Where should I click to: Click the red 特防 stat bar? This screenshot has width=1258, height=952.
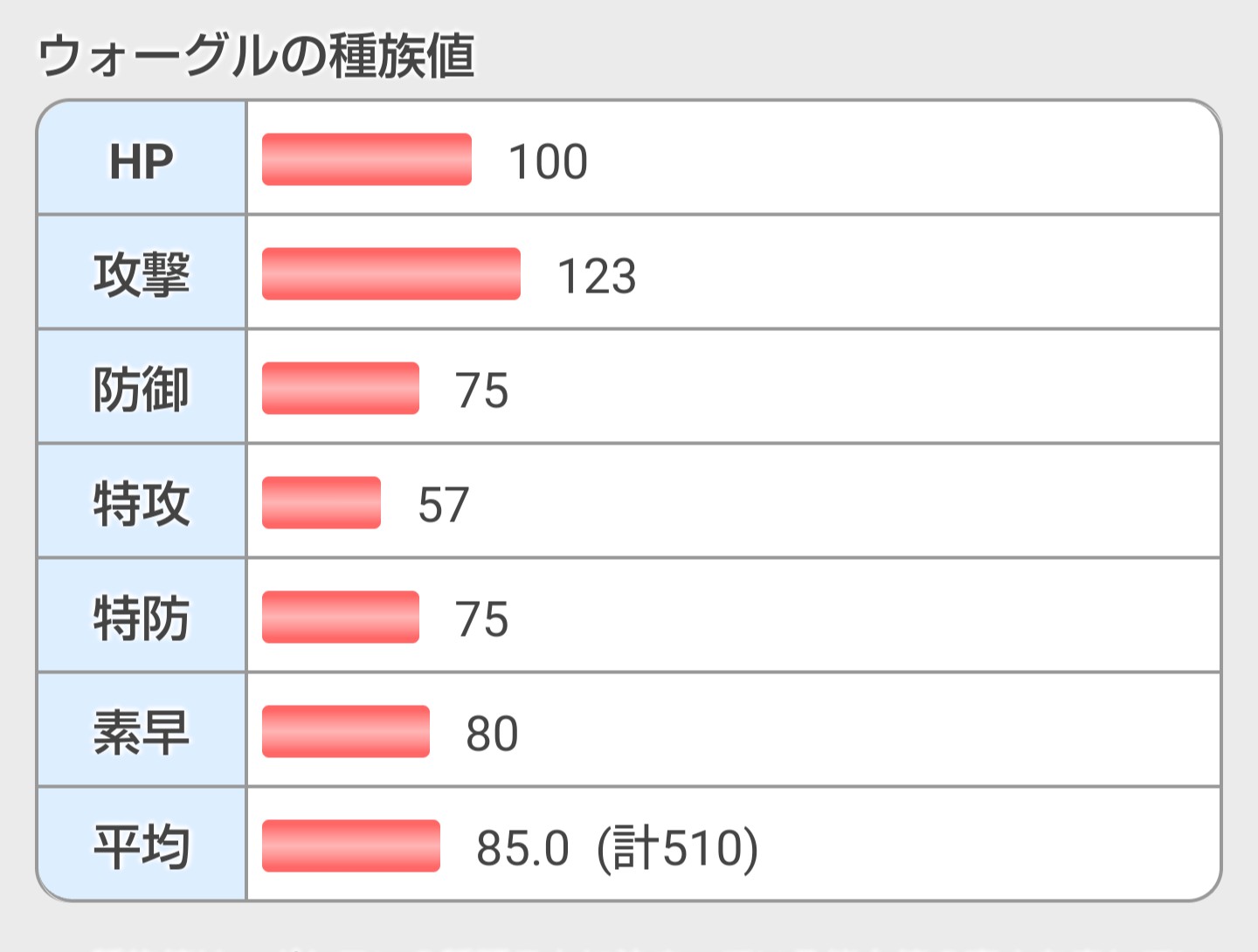point(341,617)
